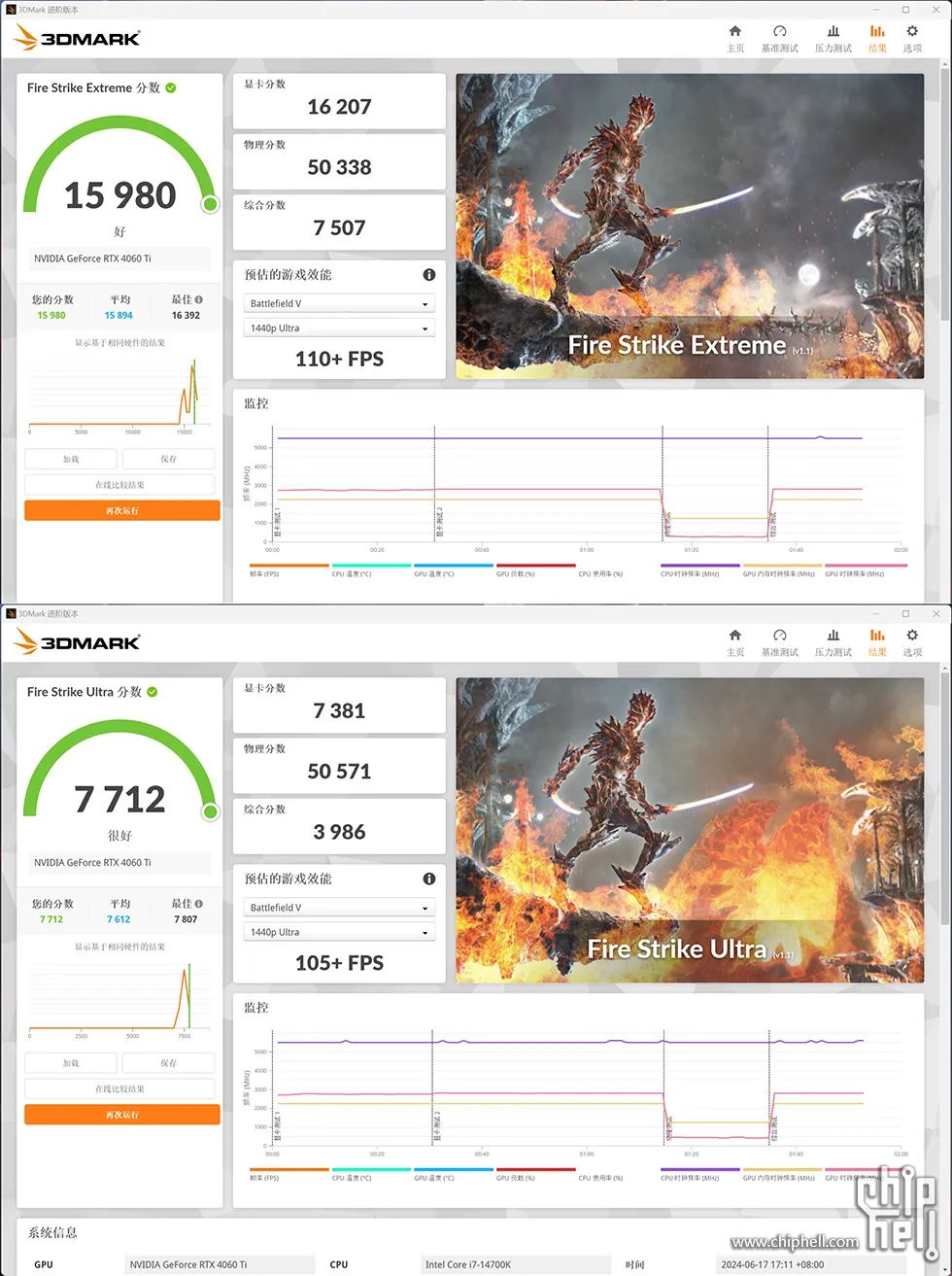
Task: Click 平均 score 7 612
Action: 119,919
